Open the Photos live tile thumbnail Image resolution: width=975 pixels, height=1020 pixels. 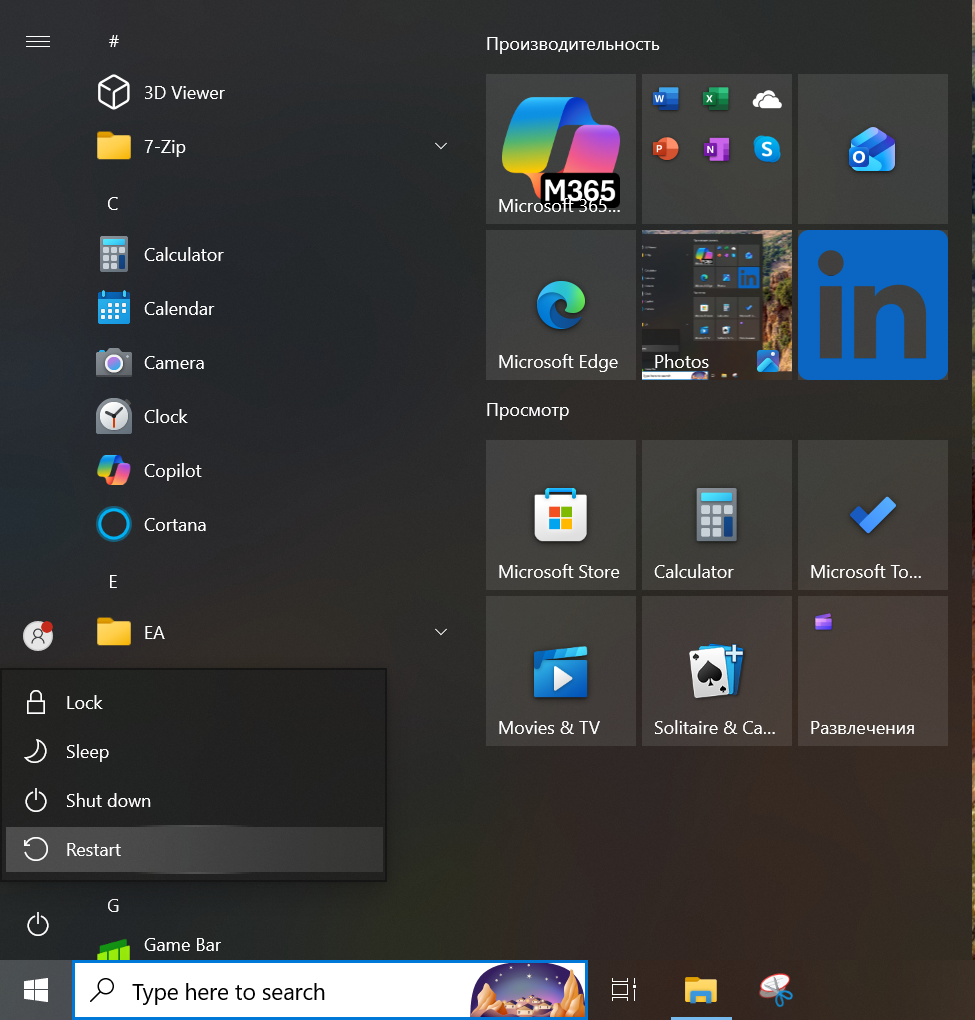[717, 305]
